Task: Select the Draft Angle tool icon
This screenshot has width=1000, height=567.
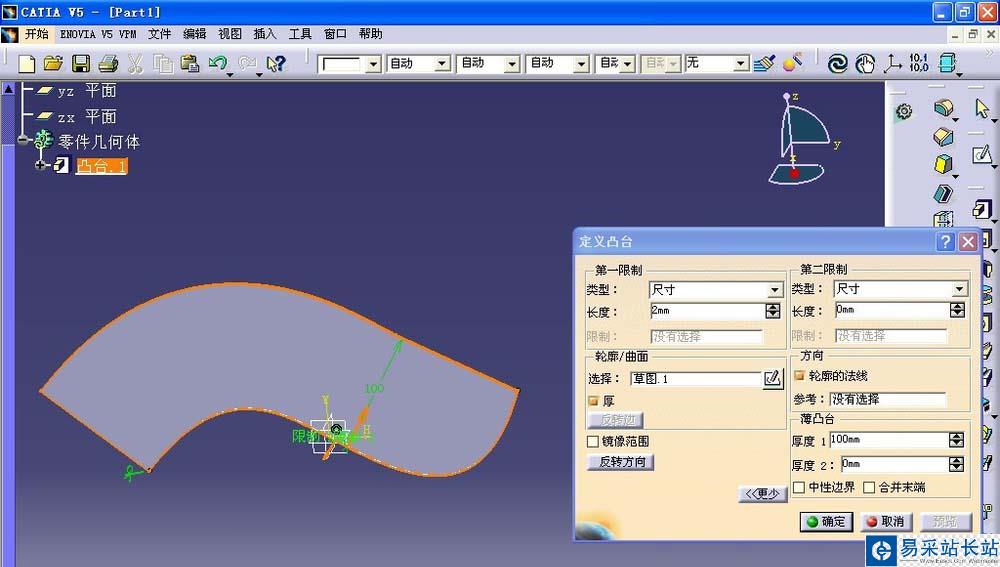Action: pyautogui.click(x=943, y=164)
